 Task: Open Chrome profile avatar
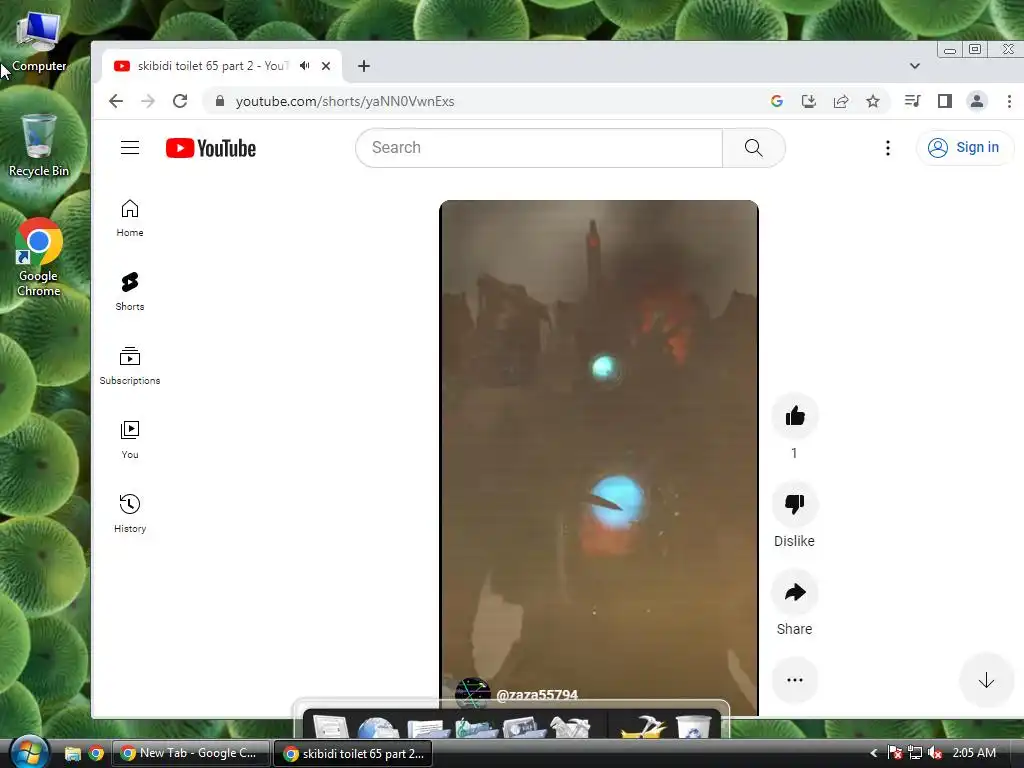click(x=976, y=101)
